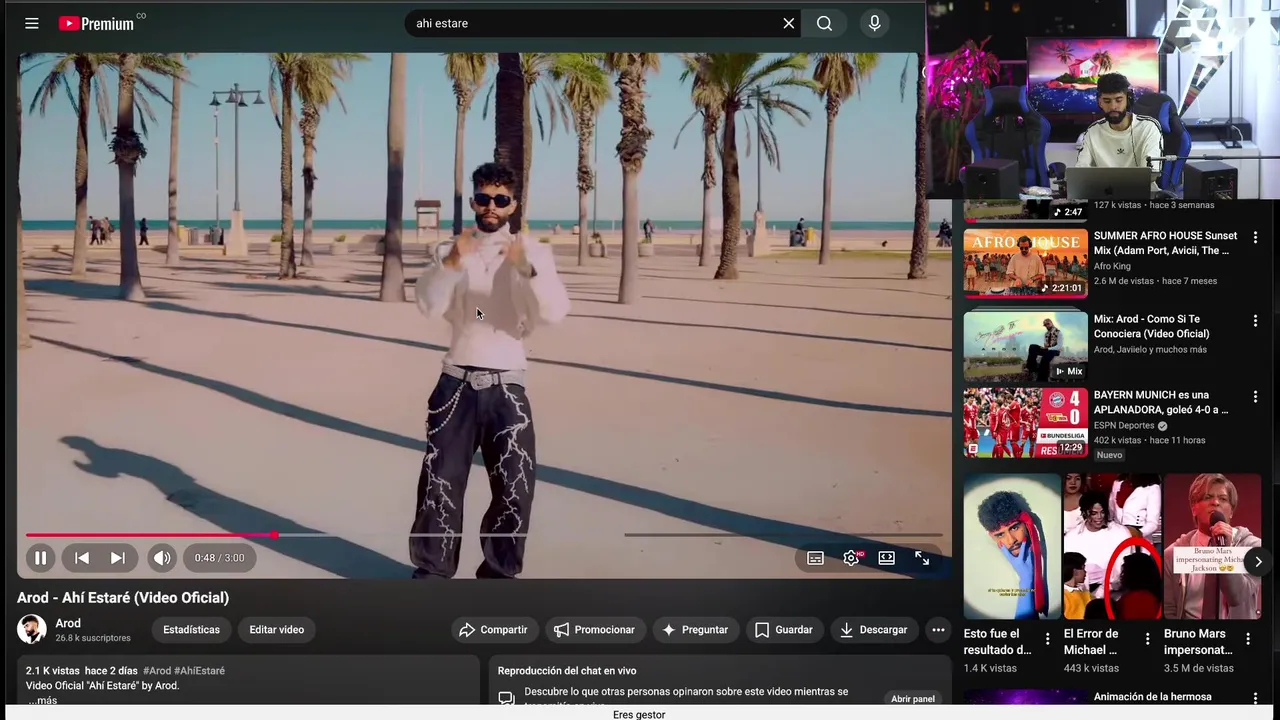
Task: Enter fullscreen mode
Action: (922, 558)
